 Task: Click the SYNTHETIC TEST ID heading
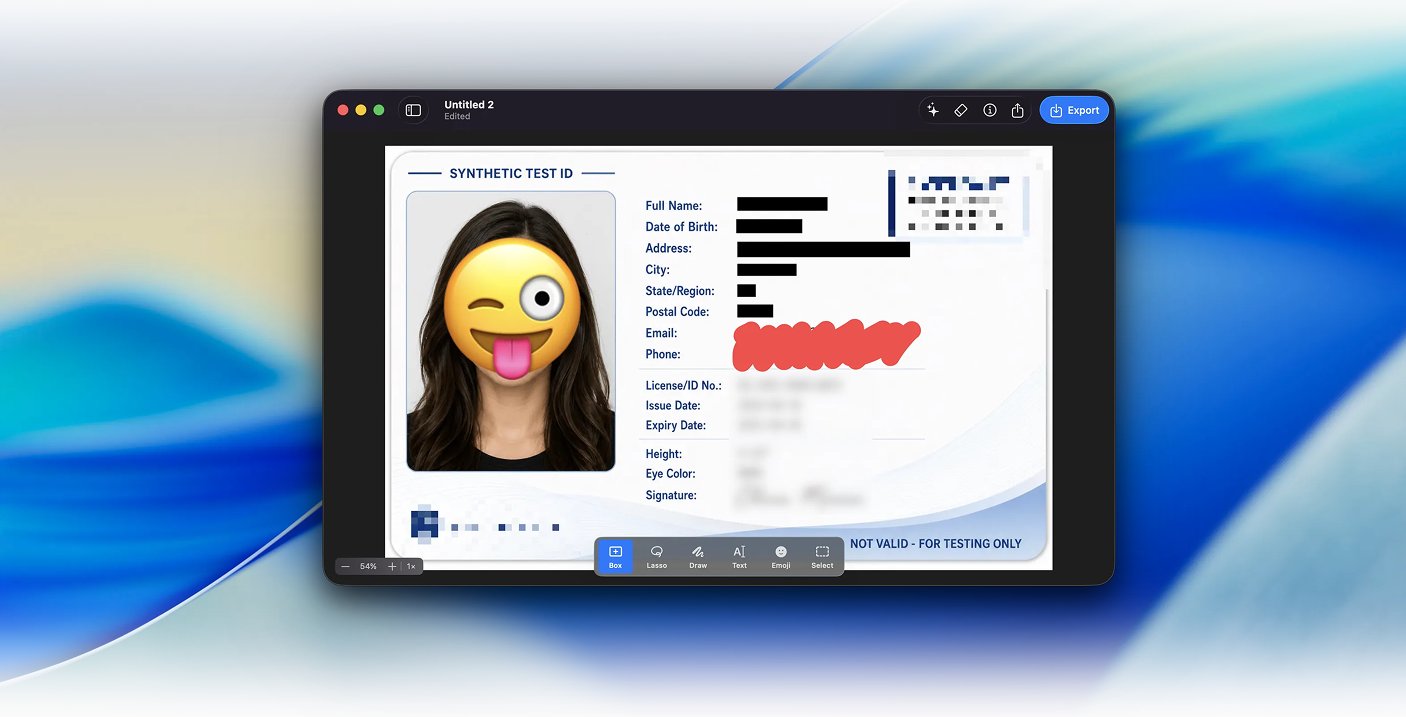tap(511, 173)
